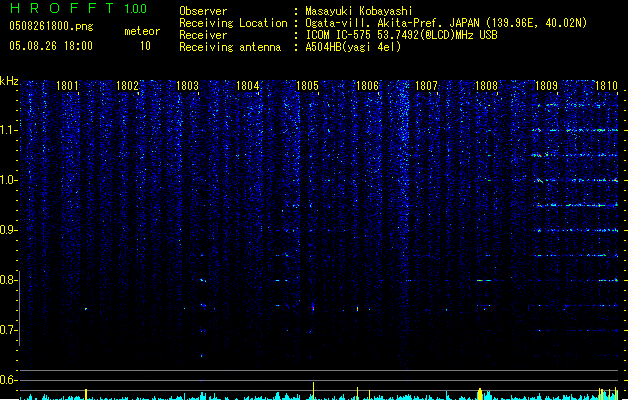Click the 1.1 kHz axis label

(x=9, y=130)
